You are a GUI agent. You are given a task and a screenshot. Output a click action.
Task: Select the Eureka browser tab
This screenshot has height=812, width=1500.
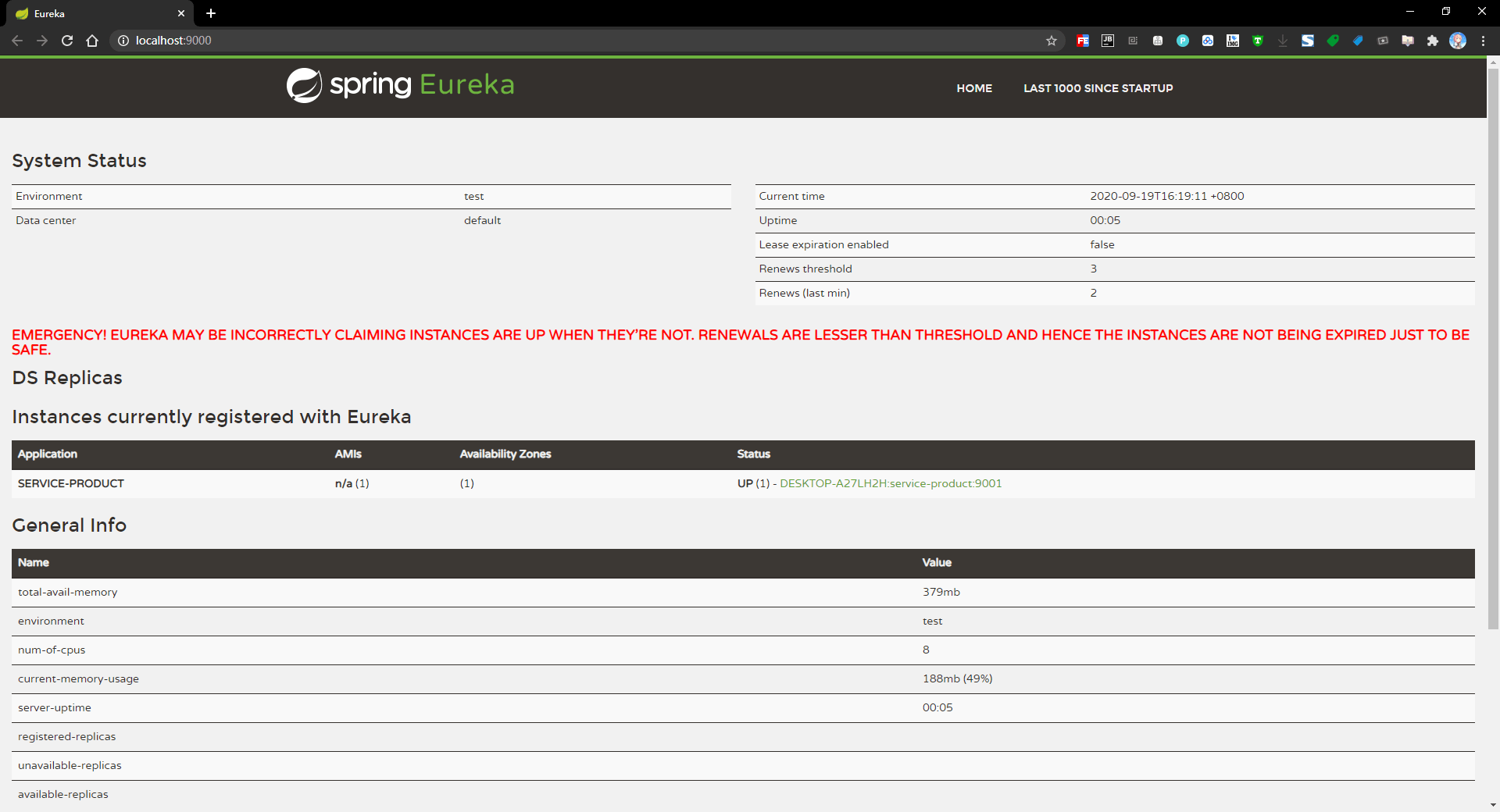point(100,14)
